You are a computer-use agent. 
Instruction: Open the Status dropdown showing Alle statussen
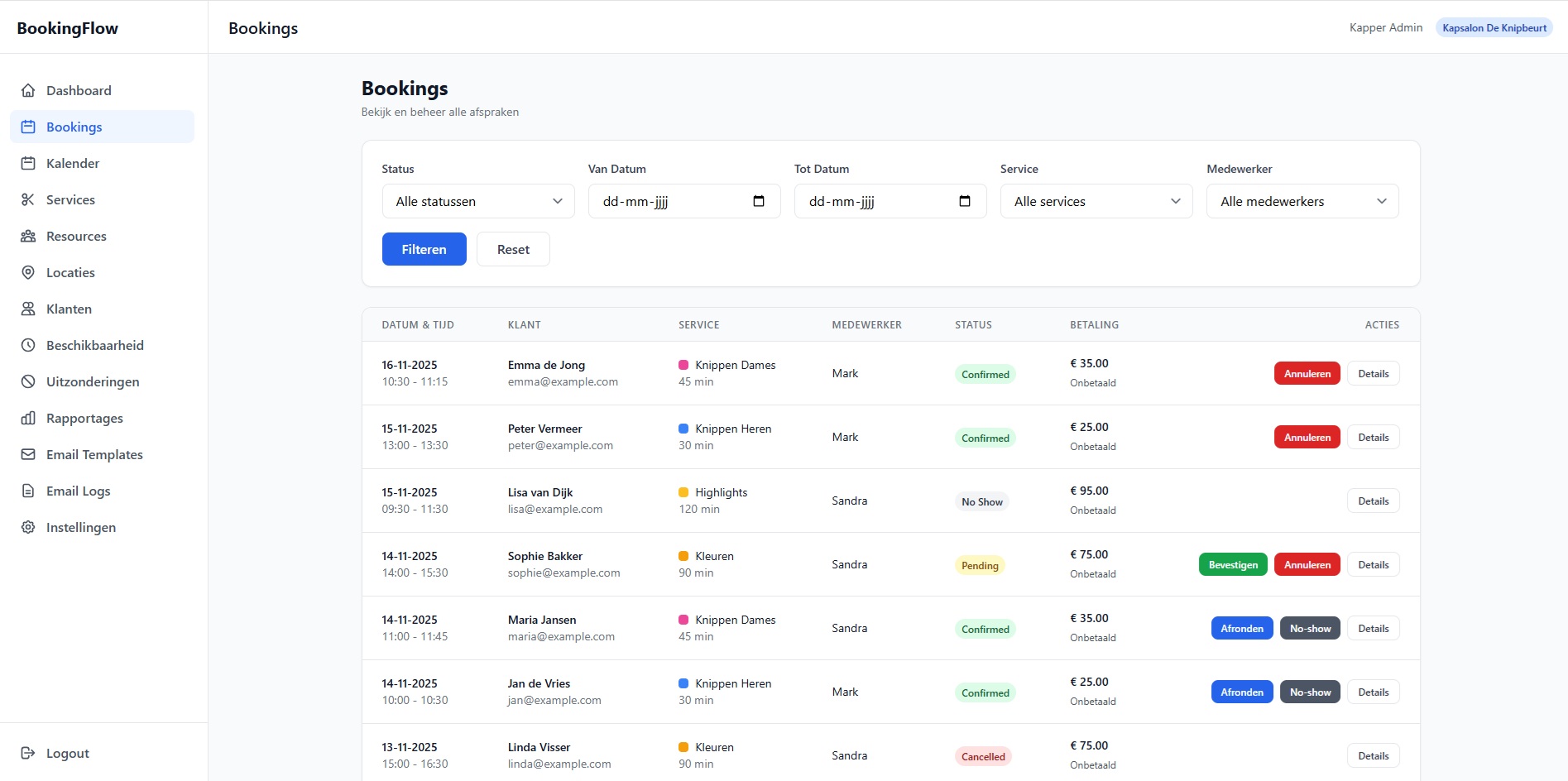coord(477,201)
